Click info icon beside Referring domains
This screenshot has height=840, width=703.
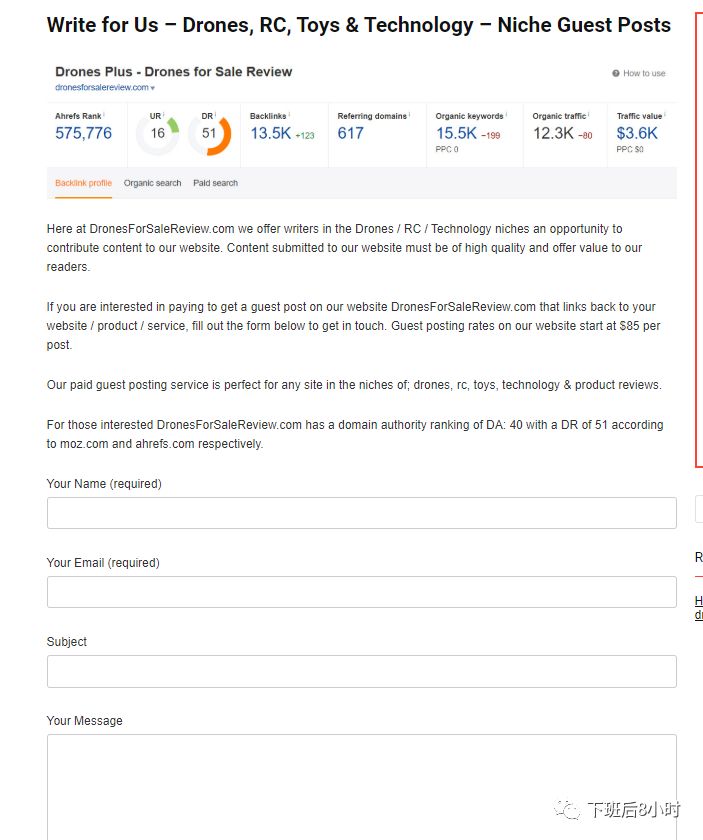tap(409, 115)
